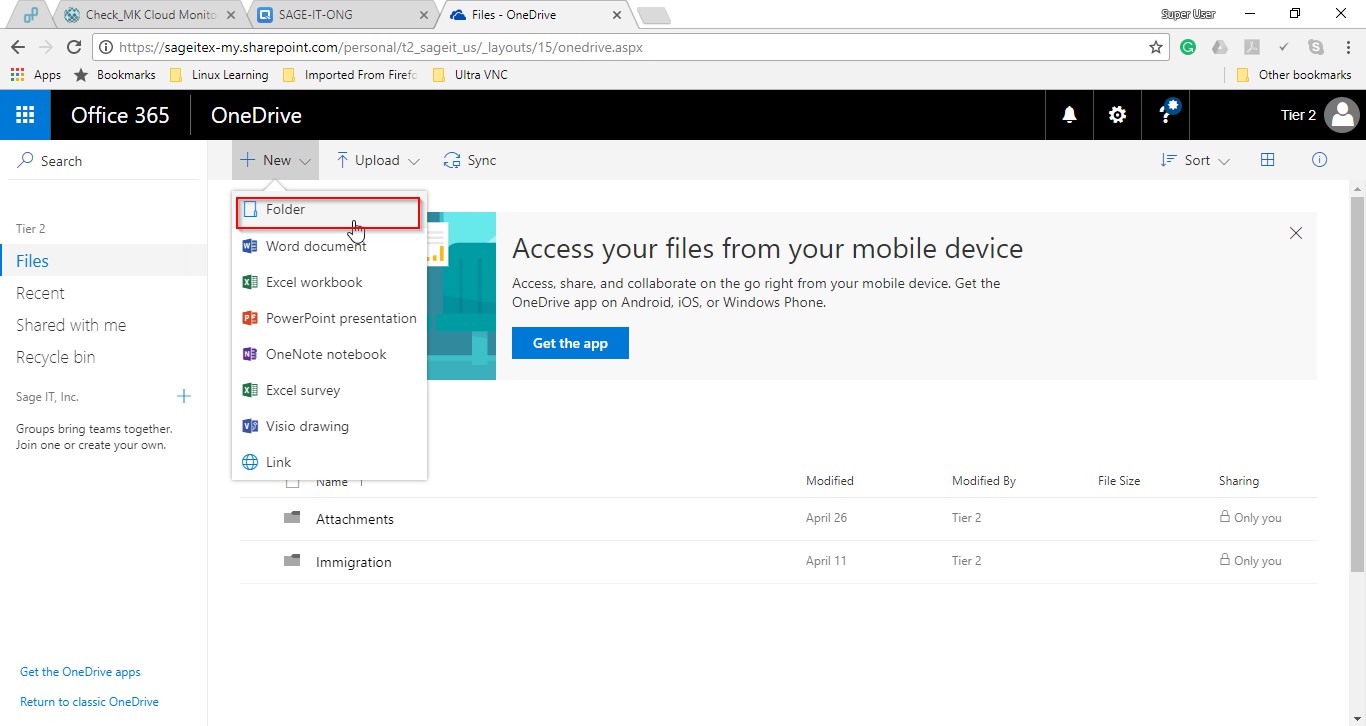Viewport: 1366px width, 726px height.
Task: Click the help question mark icon
Action: tap(1166, 115)
